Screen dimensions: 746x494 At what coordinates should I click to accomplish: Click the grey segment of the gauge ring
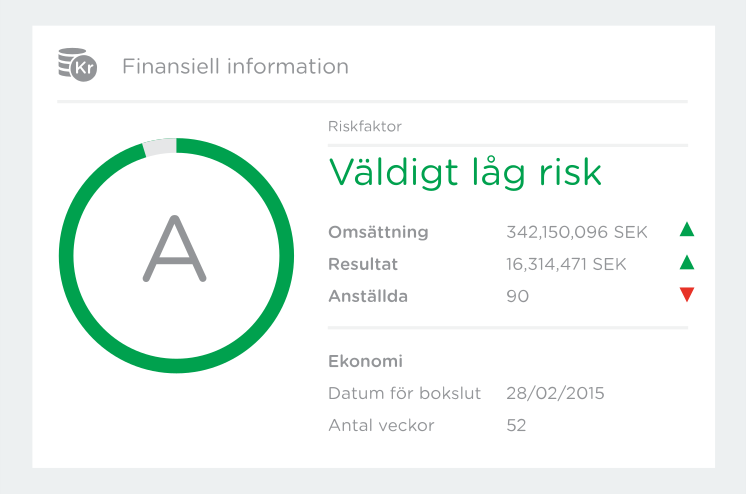pos(160,147)
